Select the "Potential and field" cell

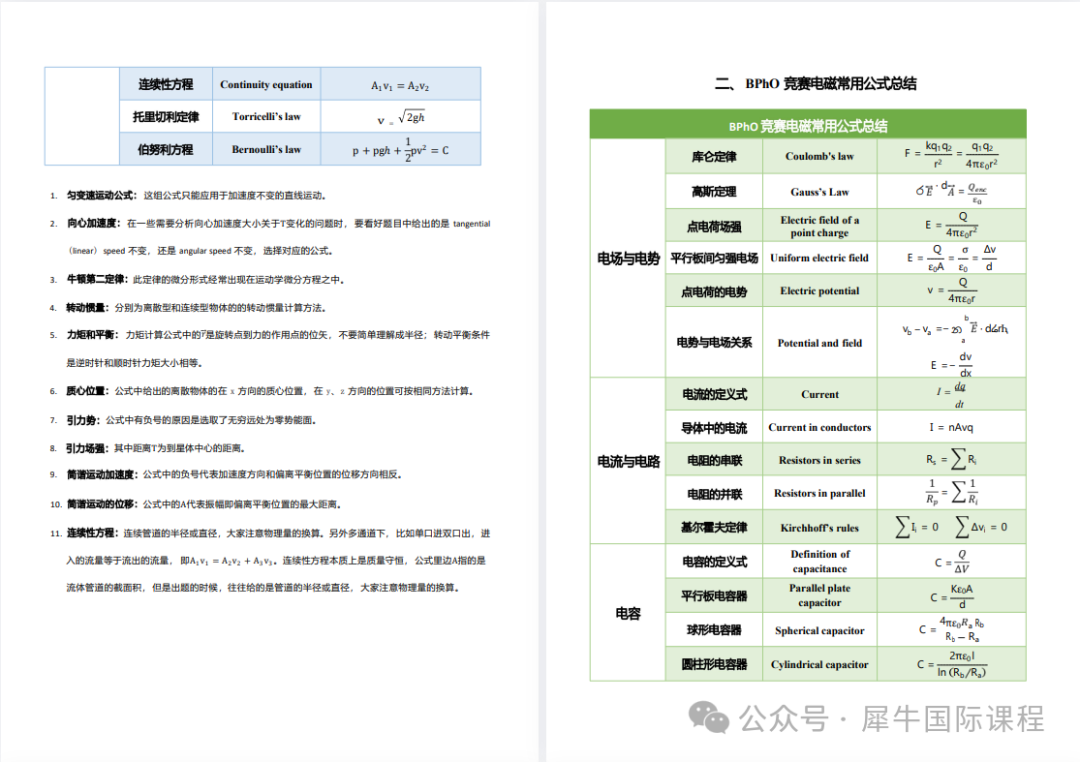(x=820, y=342)
